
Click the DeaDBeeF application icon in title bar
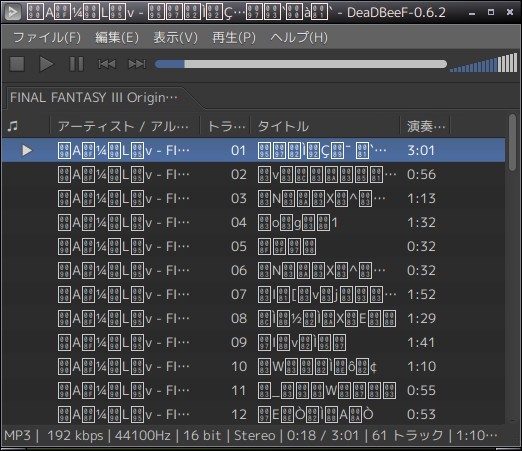tap(13, 12)
